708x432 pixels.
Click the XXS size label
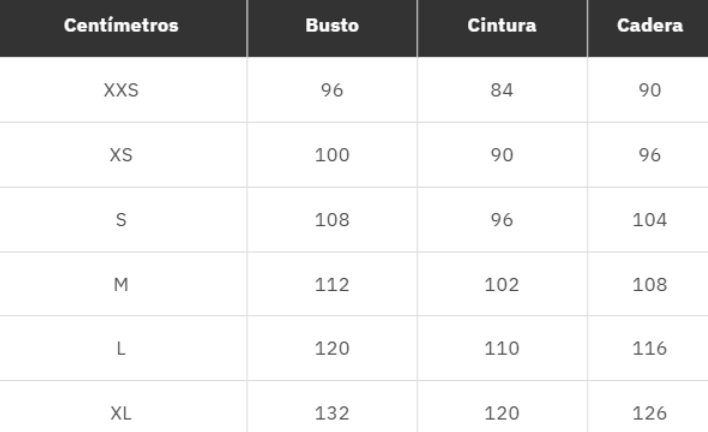121,91
